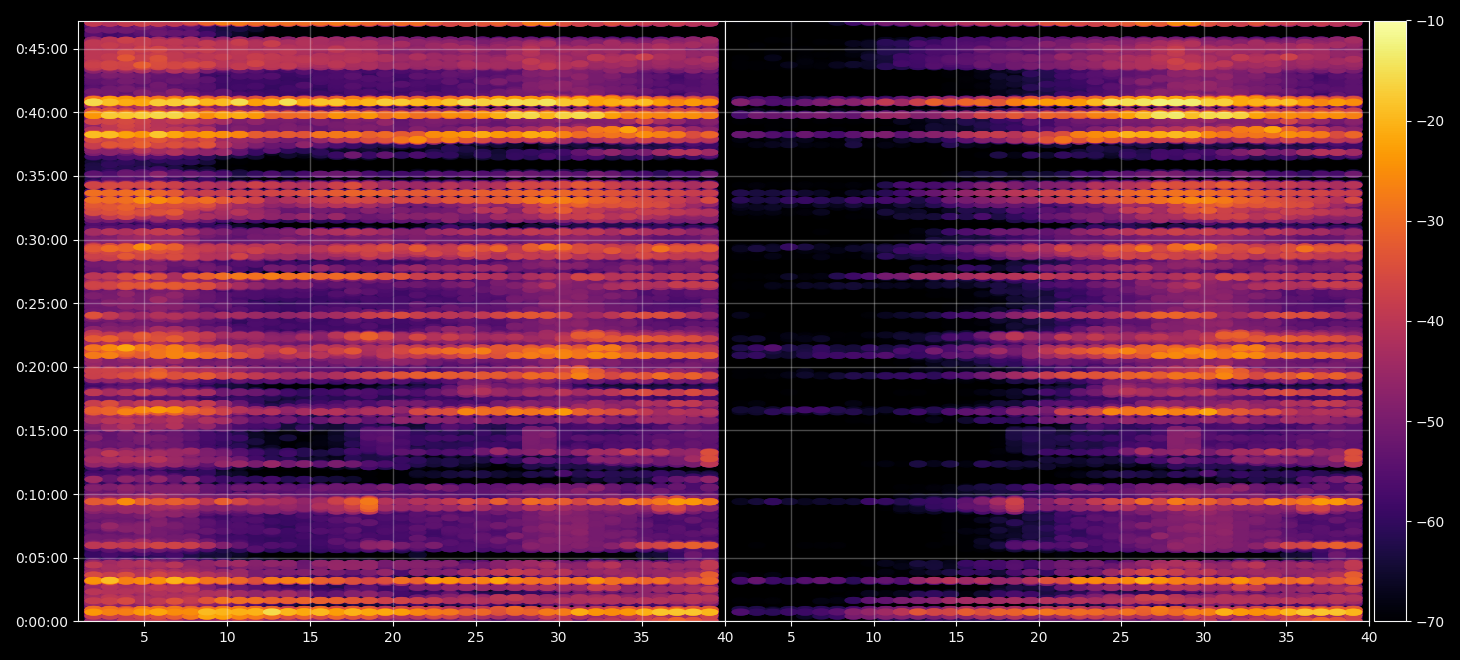The width and height of the screenshot is (1460, 660).
Task: Select the −40 colorbar tick label
Action: (1430, 321)
